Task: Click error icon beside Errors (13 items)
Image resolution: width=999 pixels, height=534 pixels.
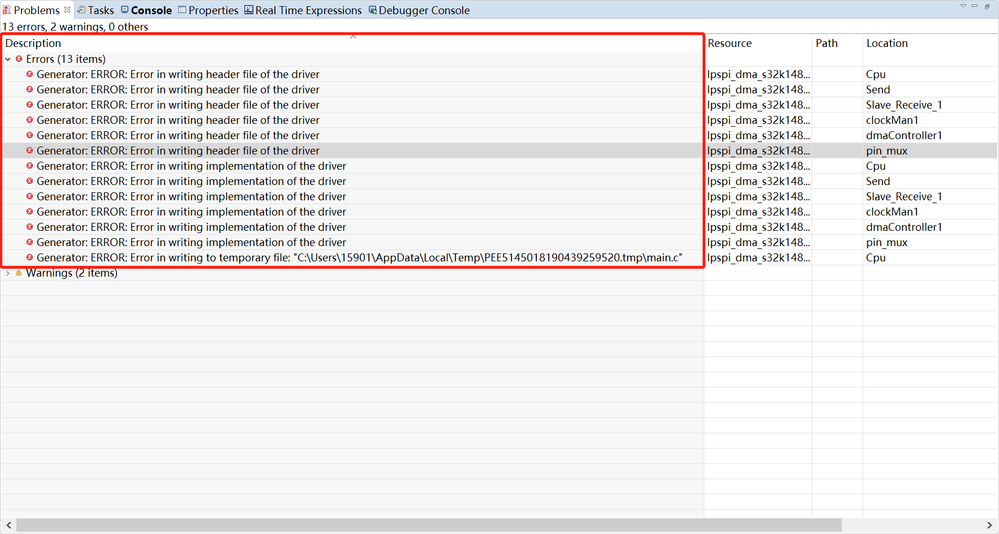Action: [x=19, y=59]
